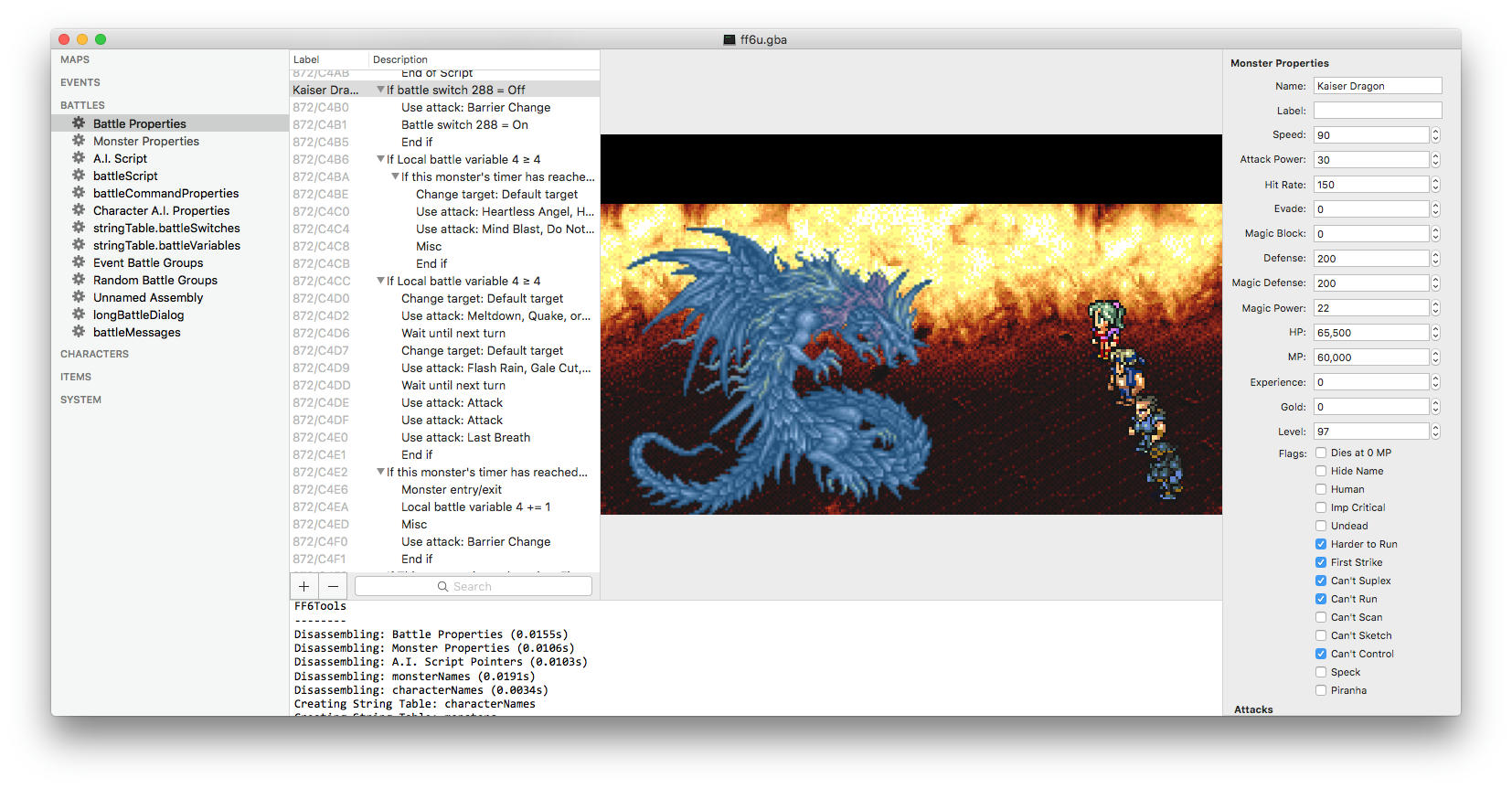Viewport: 1512px width, 789px height.
Task: Collapse the 'If this monster's timer has reache...' nested block
Action: 395,176
